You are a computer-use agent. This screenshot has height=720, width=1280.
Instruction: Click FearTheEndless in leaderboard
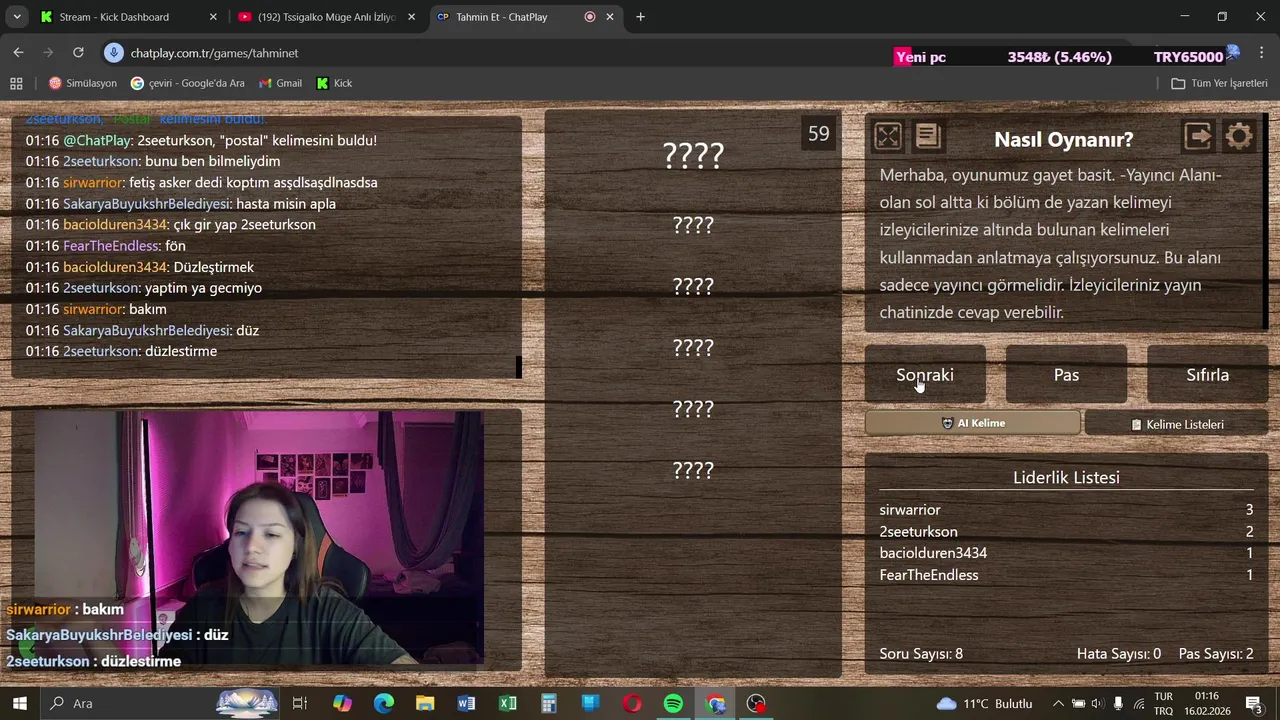(929, 575)
